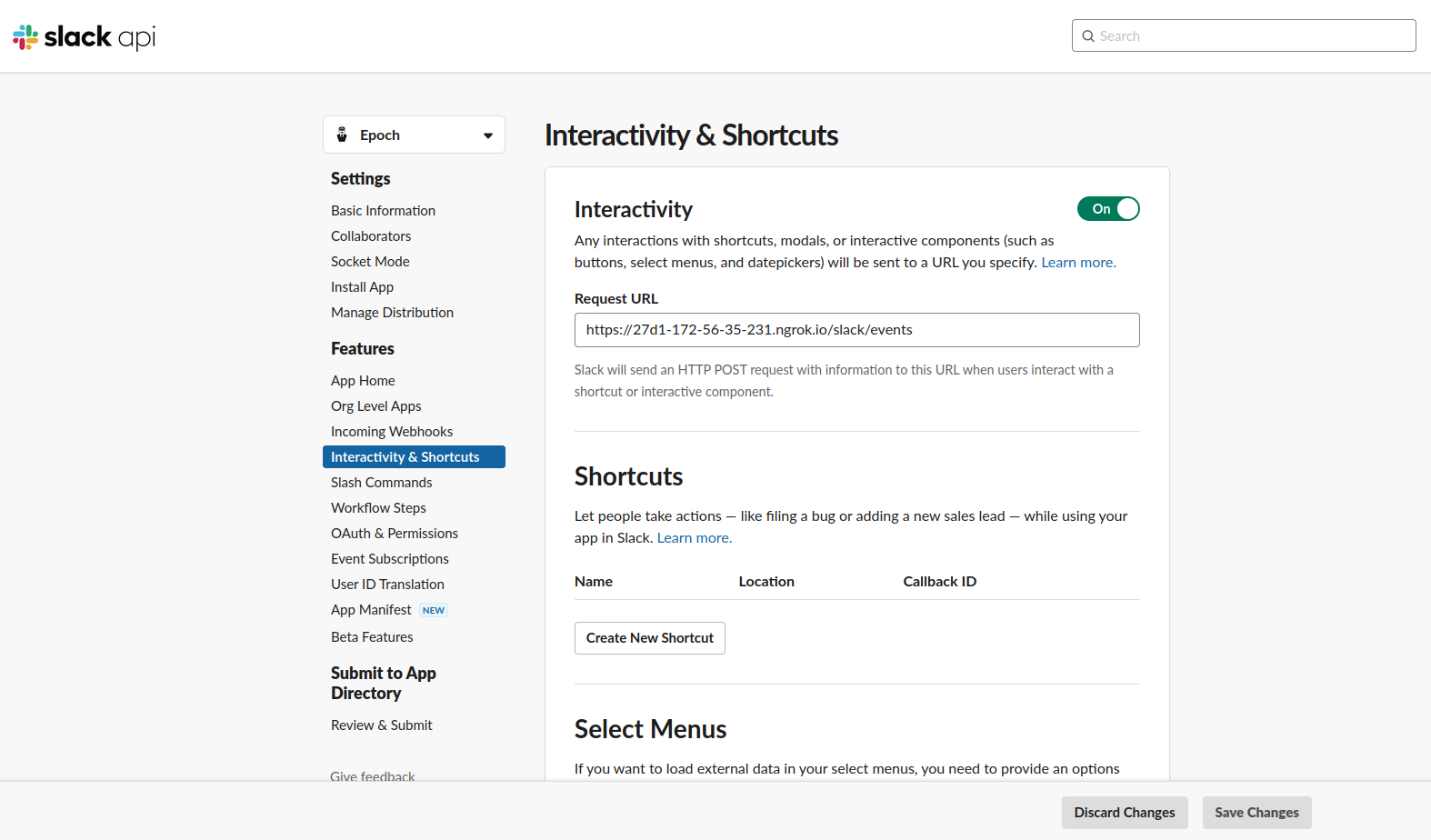Click the Request URL input field
This screenshot has width=1431, height=840.
[856, 330]
